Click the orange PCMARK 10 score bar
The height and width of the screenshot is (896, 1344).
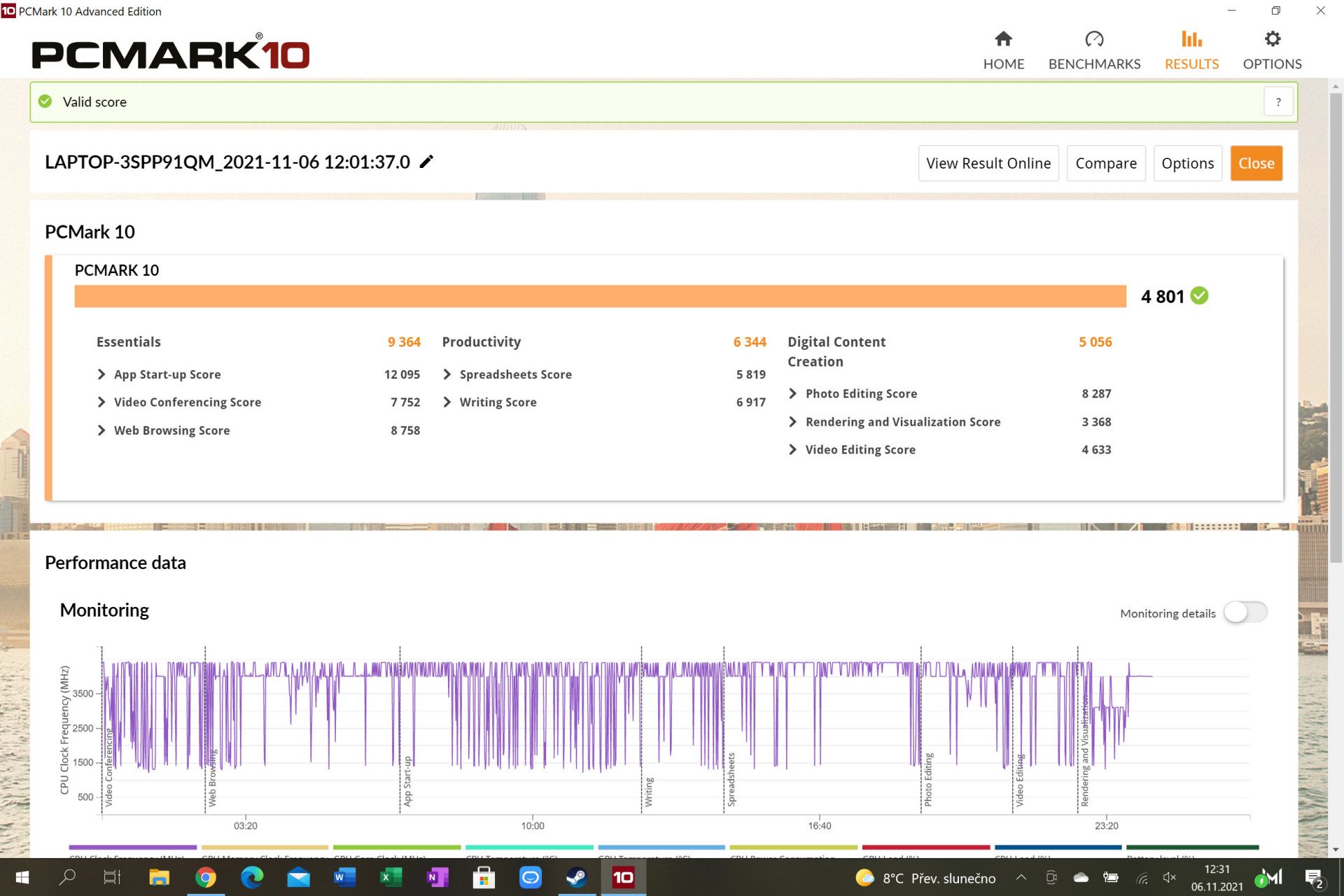click(600, 296)
